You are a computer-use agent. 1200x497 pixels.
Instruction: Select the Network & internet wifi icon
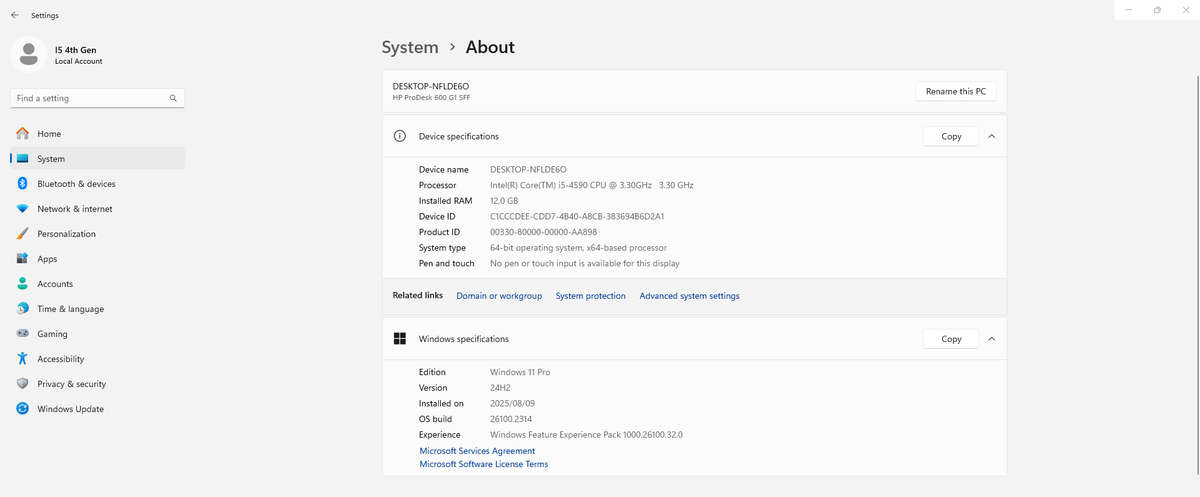(x=22, y=209)
